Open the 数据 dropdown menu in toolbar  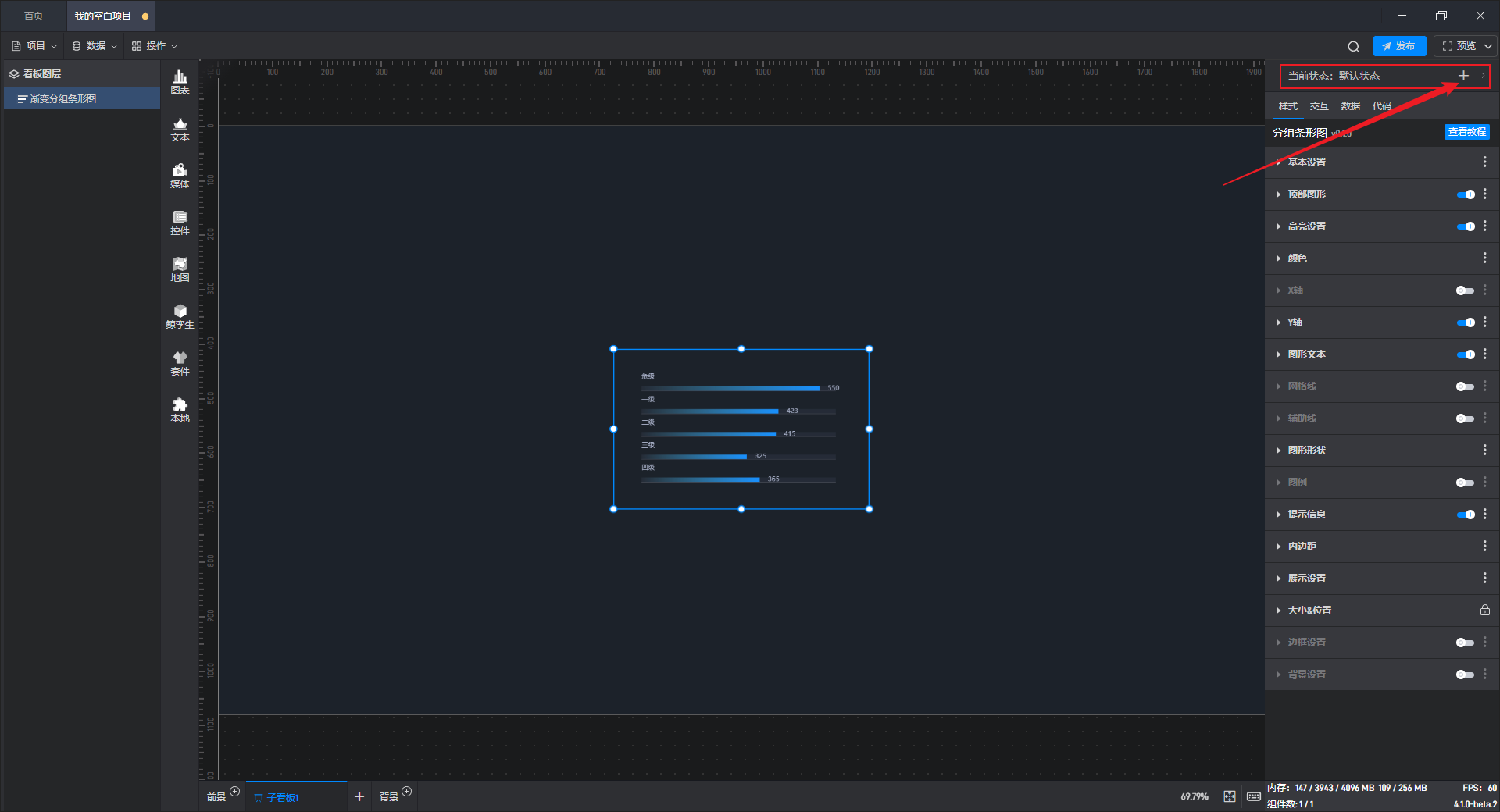pos(95,46)
